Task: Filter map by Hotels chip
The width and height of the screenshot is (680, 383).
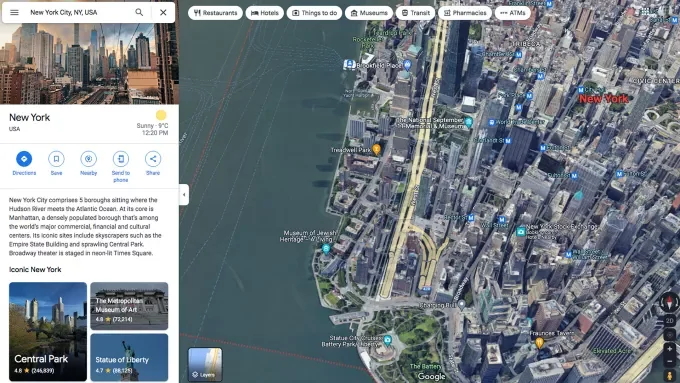Action: point(265,13)
